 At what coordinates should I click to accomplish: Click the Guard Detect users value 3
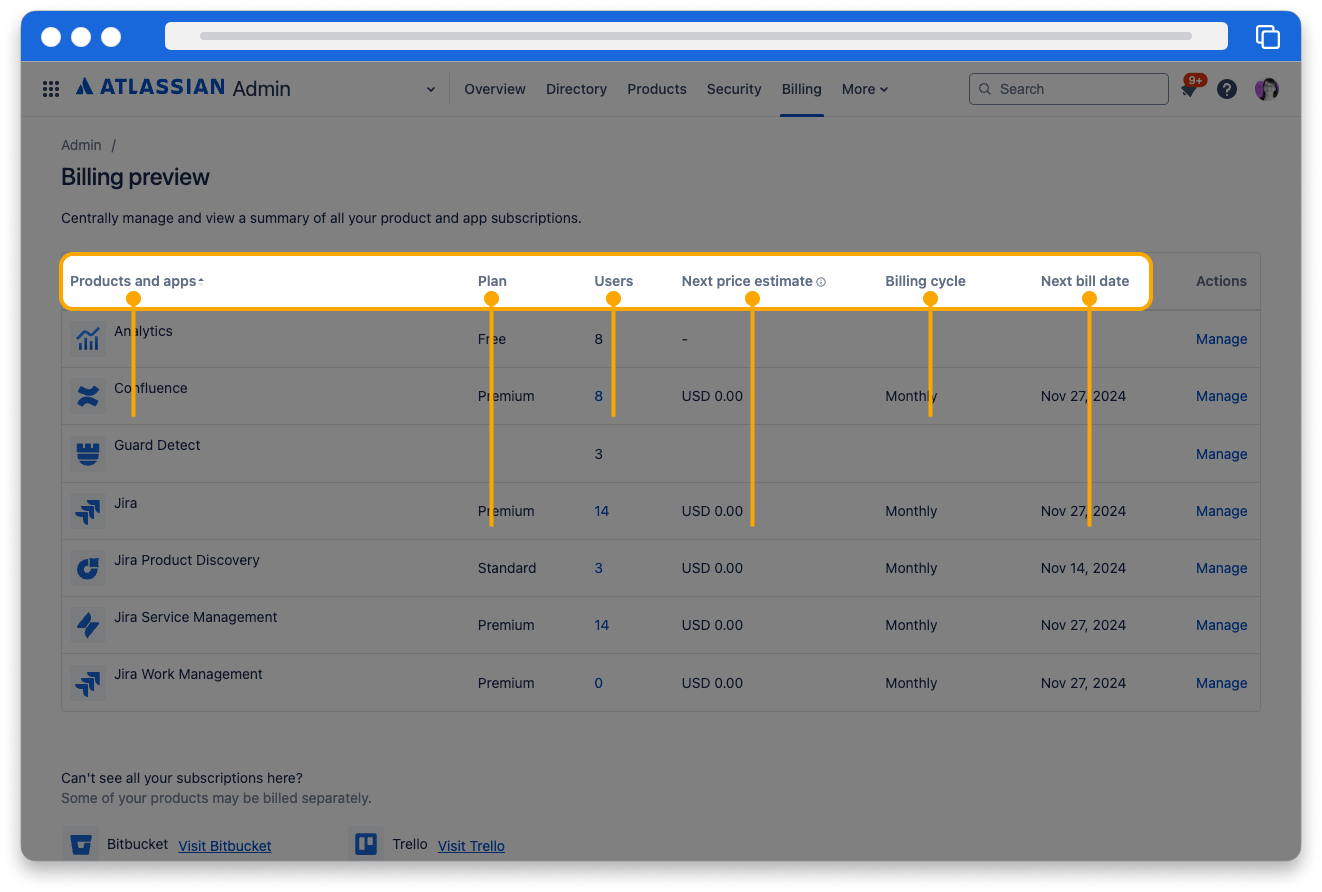[599, 454]
